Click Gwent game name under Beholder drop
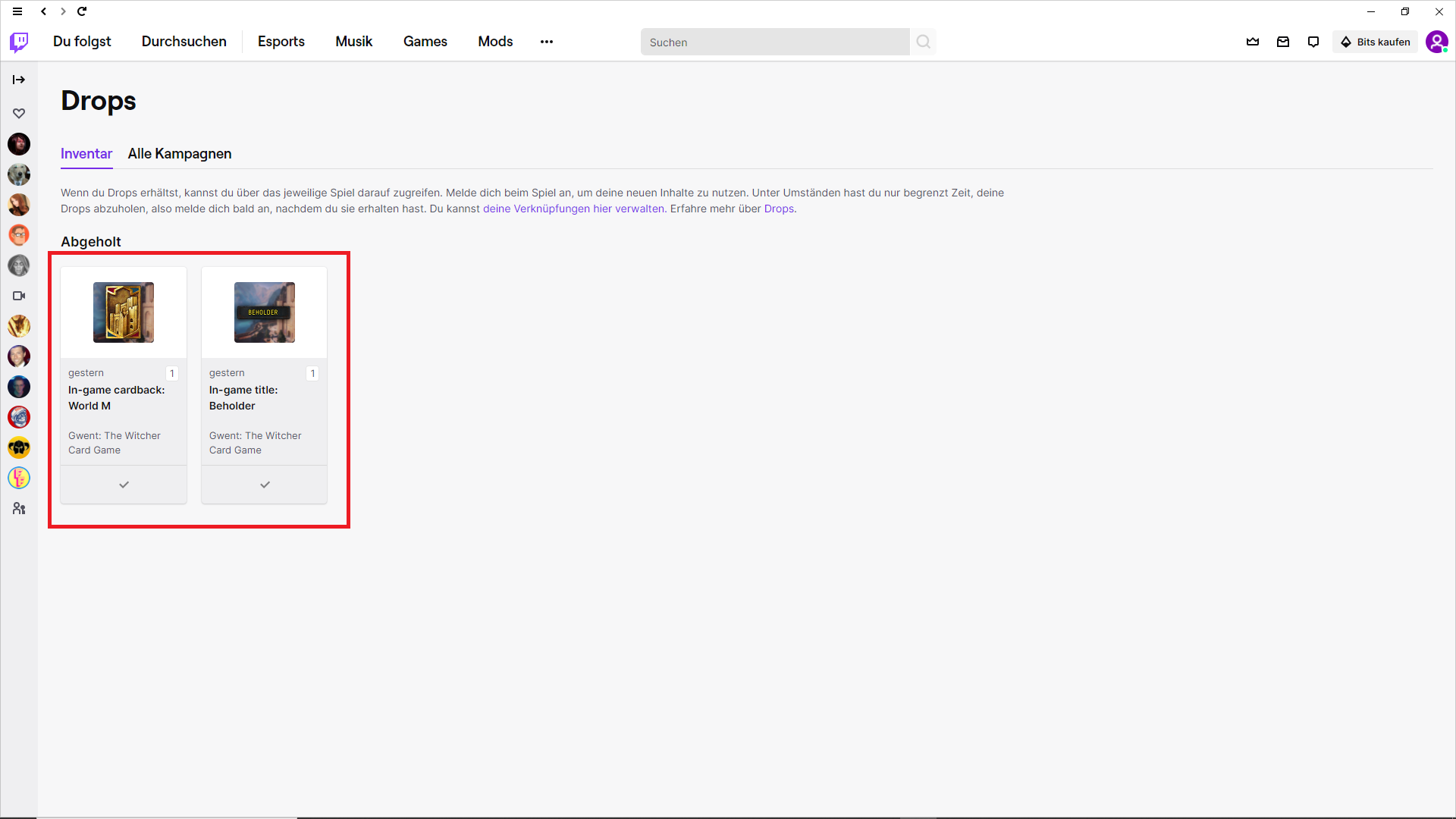This screenshot has width=1456, height=819. click(x=256, y=443)
